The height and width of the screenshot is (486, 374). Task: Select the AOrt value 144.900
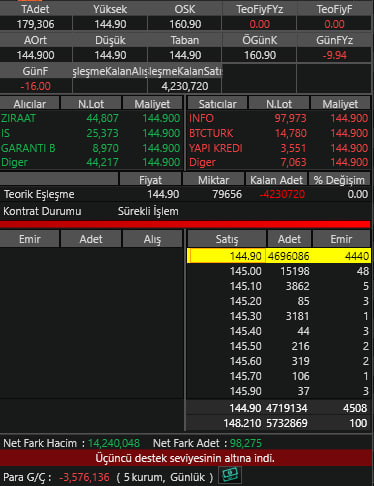[35, 55]
